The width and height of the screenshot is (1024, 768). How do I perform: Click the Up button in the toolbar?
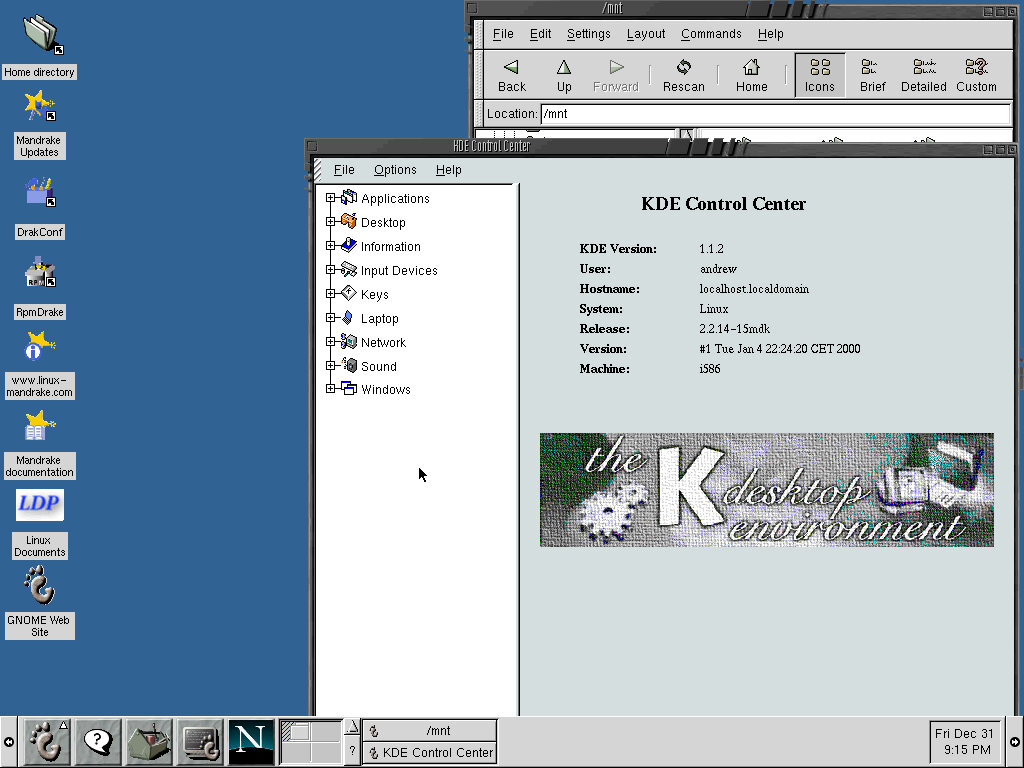click(x=563, y=73)
